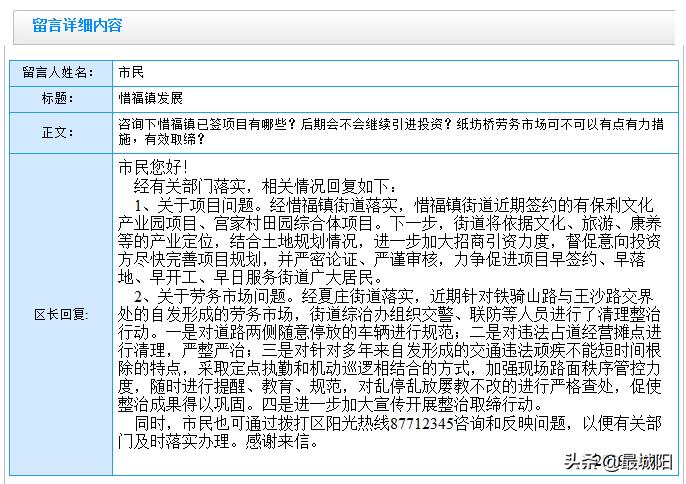The width and height of the screenshot is (686, 484).
Task: Select the 留言人姓名: label cell
Action: tap(61, 73)
